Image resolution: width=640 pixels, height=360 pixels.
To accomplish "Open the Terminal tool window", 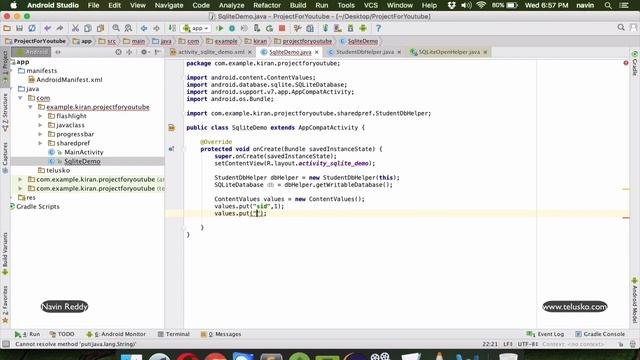I will click(x=173, y=334).
